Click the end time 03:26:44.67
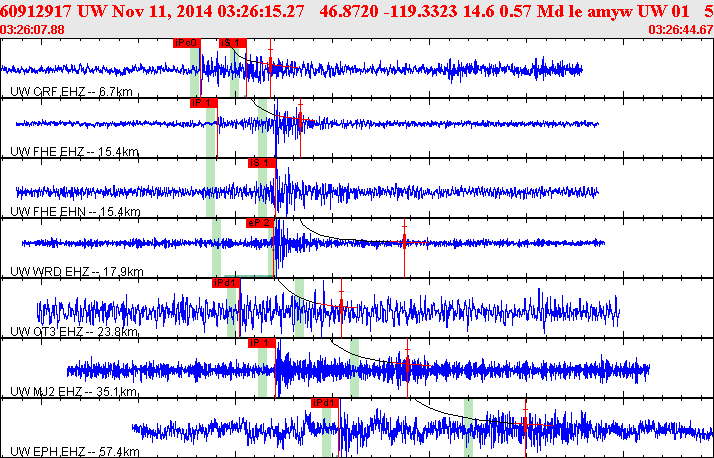Screen dimensions: 714x458 (681, 30)
